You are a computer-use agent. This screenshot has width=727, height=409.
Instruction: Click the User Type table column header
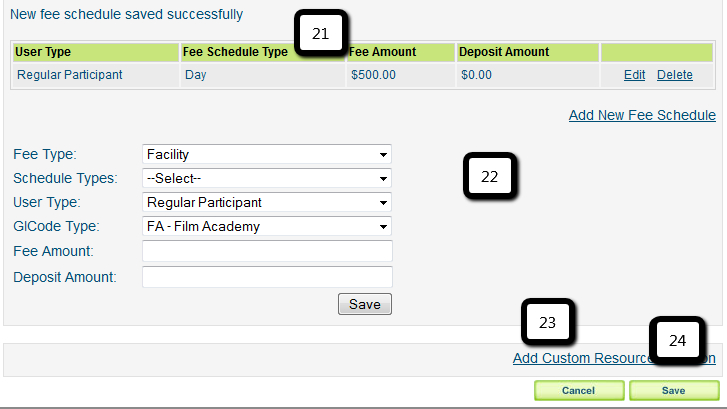click(x=43, y=52)
